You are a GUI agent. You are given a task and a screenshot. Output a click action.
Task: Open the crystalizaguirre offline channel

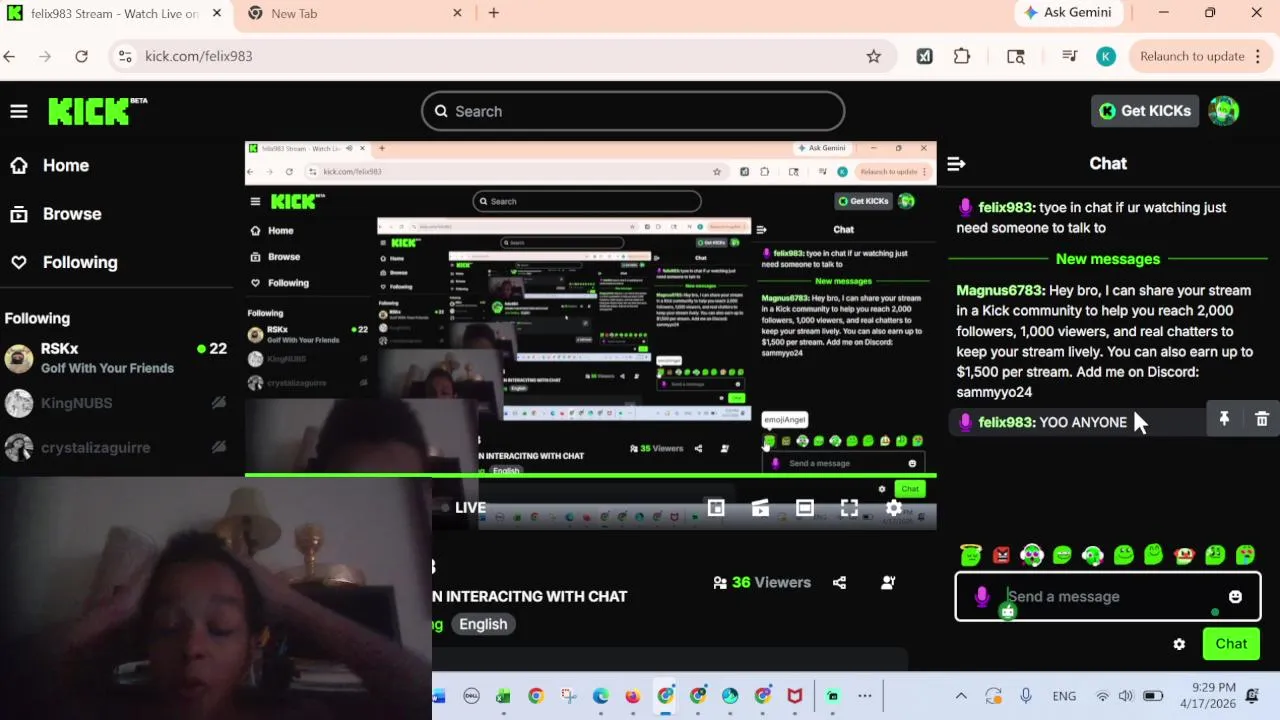click(x=116, y=447)
